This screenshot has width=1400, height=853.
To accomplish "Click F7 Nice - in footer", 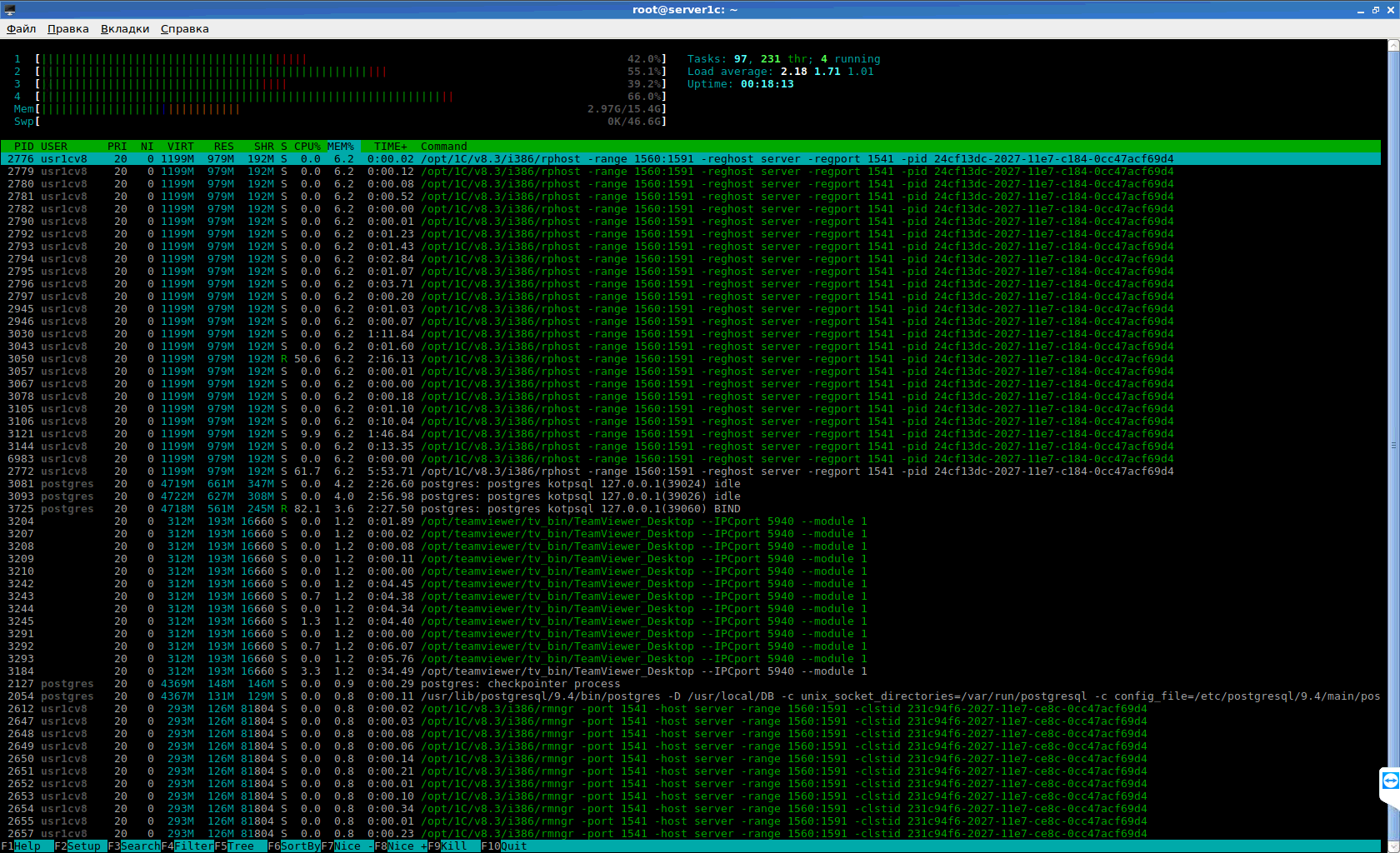I will pos(347,846).
